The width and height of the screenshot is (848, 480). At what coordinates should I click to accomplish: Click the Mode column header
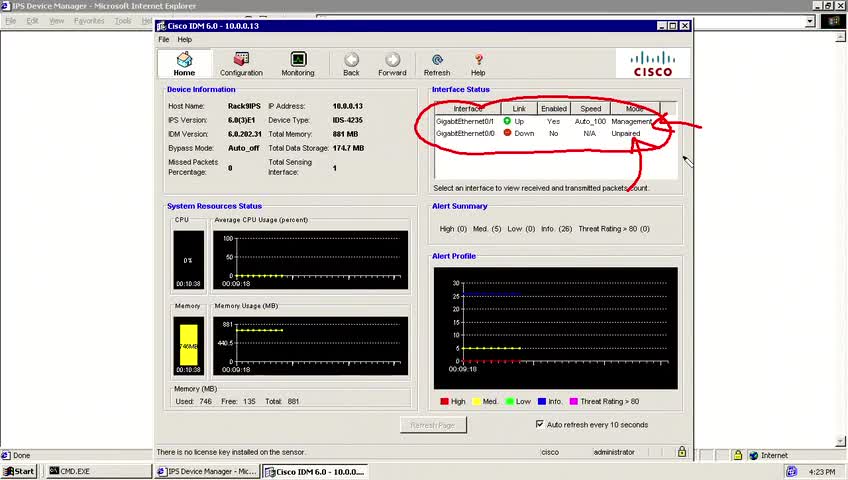[635, 108]
